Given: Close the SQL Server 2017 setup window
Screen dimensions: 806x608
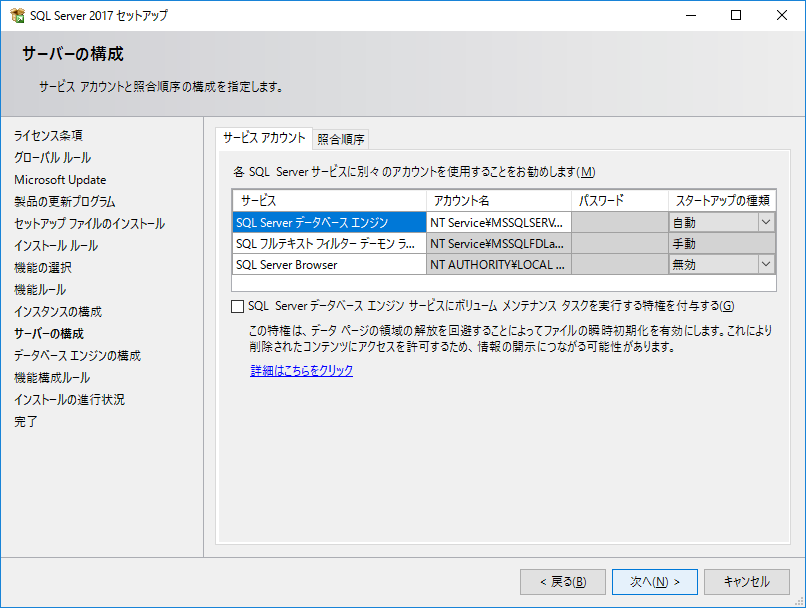Looking at the screenshot, I should [782, 15].
